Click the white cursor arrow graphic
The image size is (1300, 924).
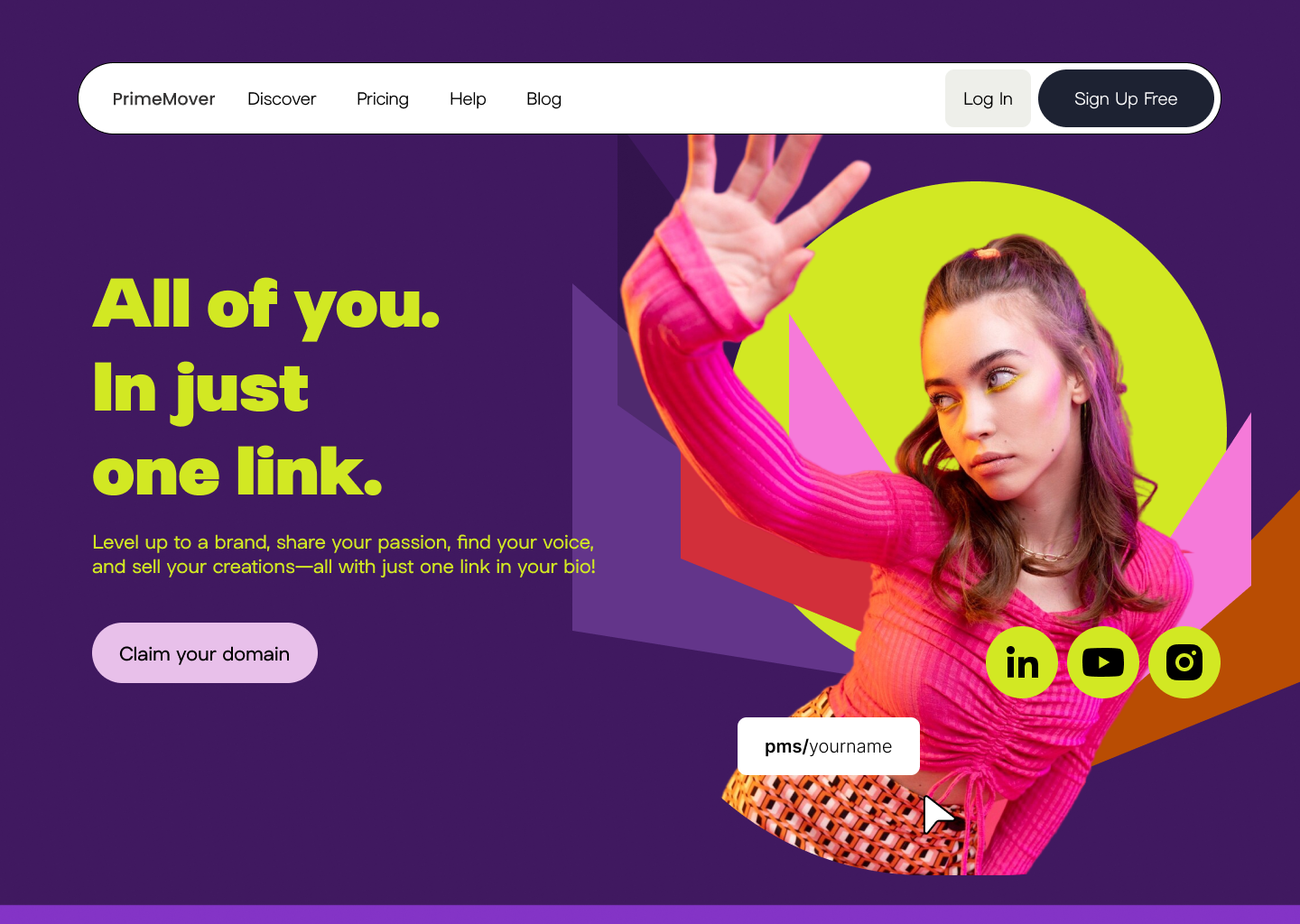click(939, 815)
